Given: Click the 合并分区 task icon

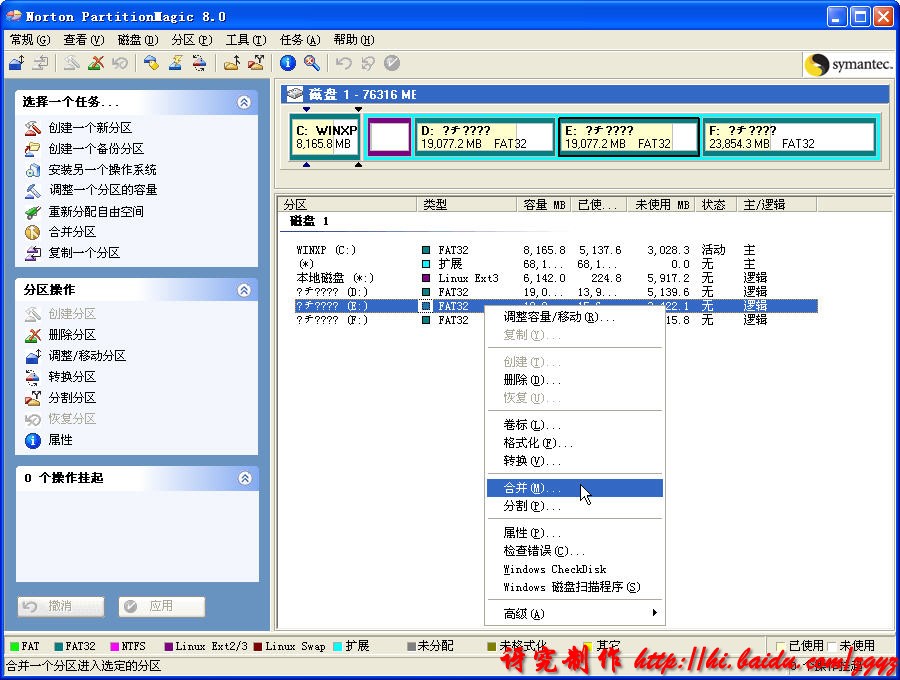Looking at the screenshot, I should [x=33, y=232].
